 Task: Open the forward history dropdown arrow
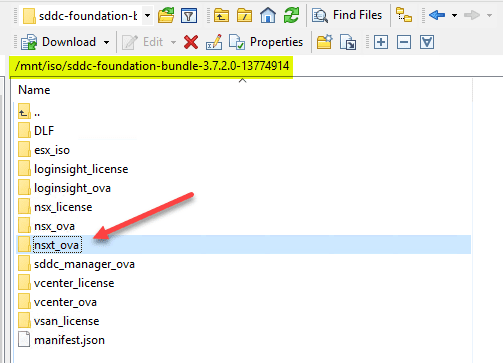click(x=489, y=15)
